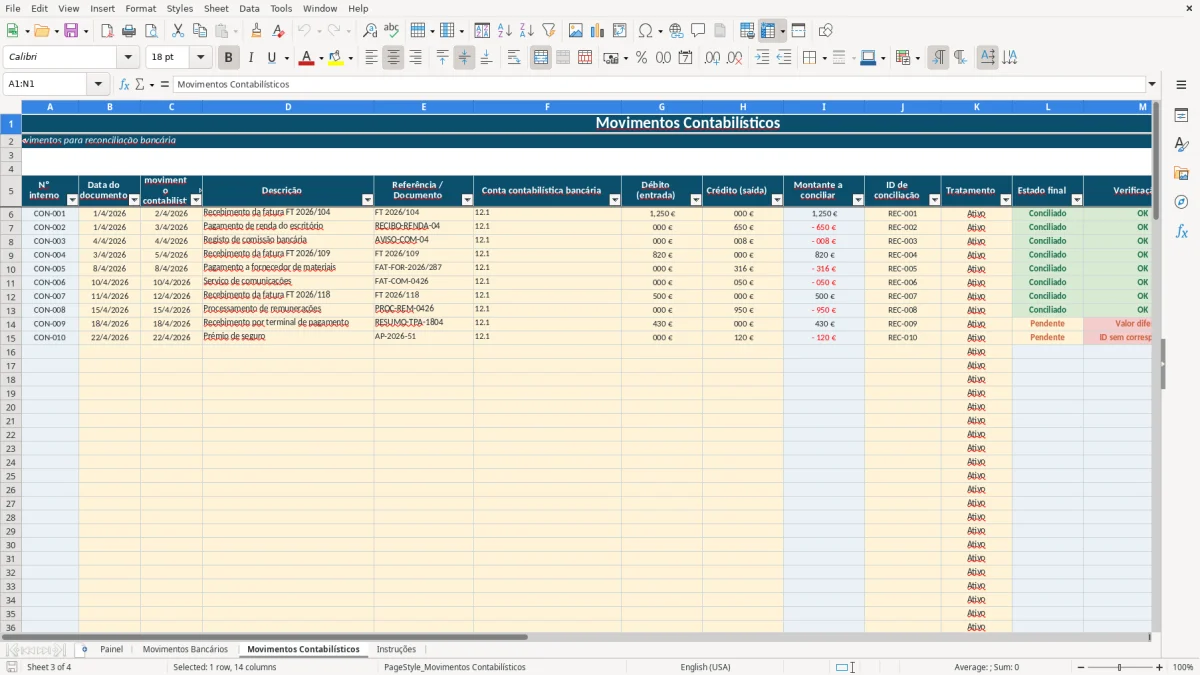
Task: Open filter dropdown on Estado final column
Action: pos(1076,200)
